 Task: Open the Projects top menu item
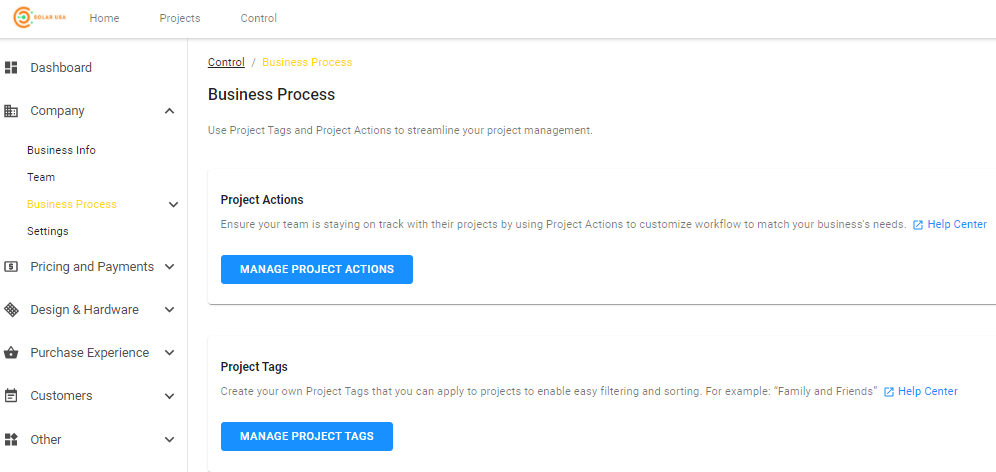pos(180,18)
